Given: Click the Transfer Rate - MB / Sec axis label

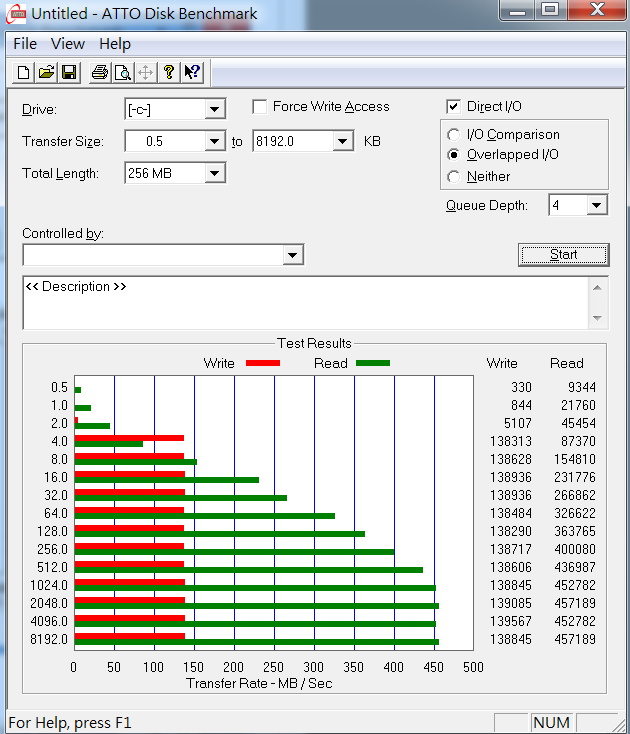Looking at the screenshot, I should pos(259,683).
